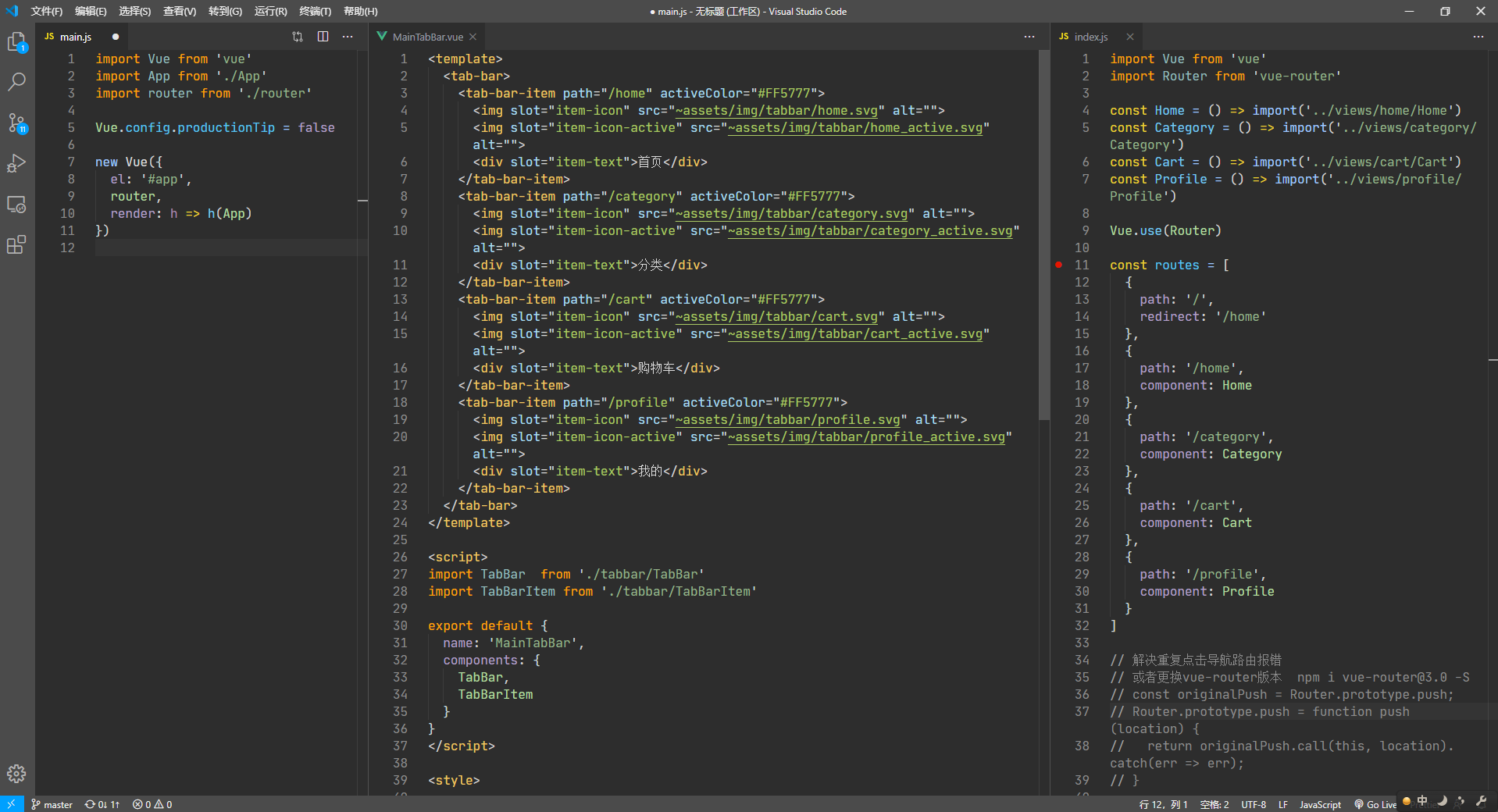Switch to the MainTabBar.vue tab
This screenshot has width=1498, height=812.
pos(428,37)
